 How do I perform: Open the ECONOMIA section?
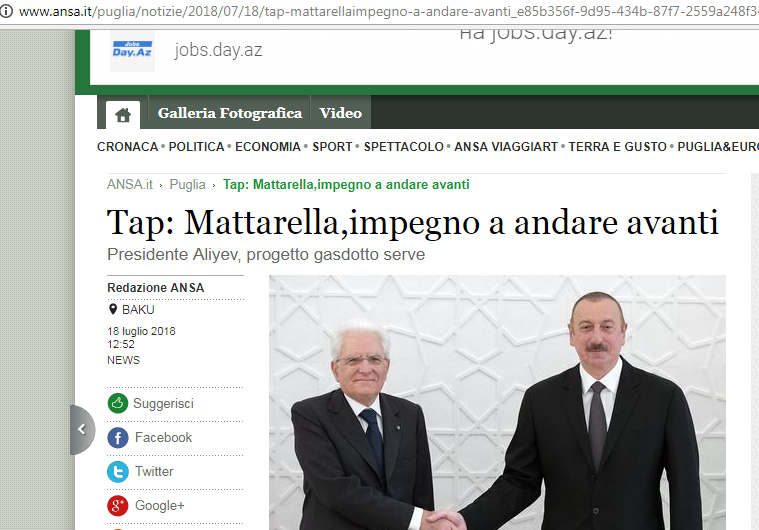point(268,147)
